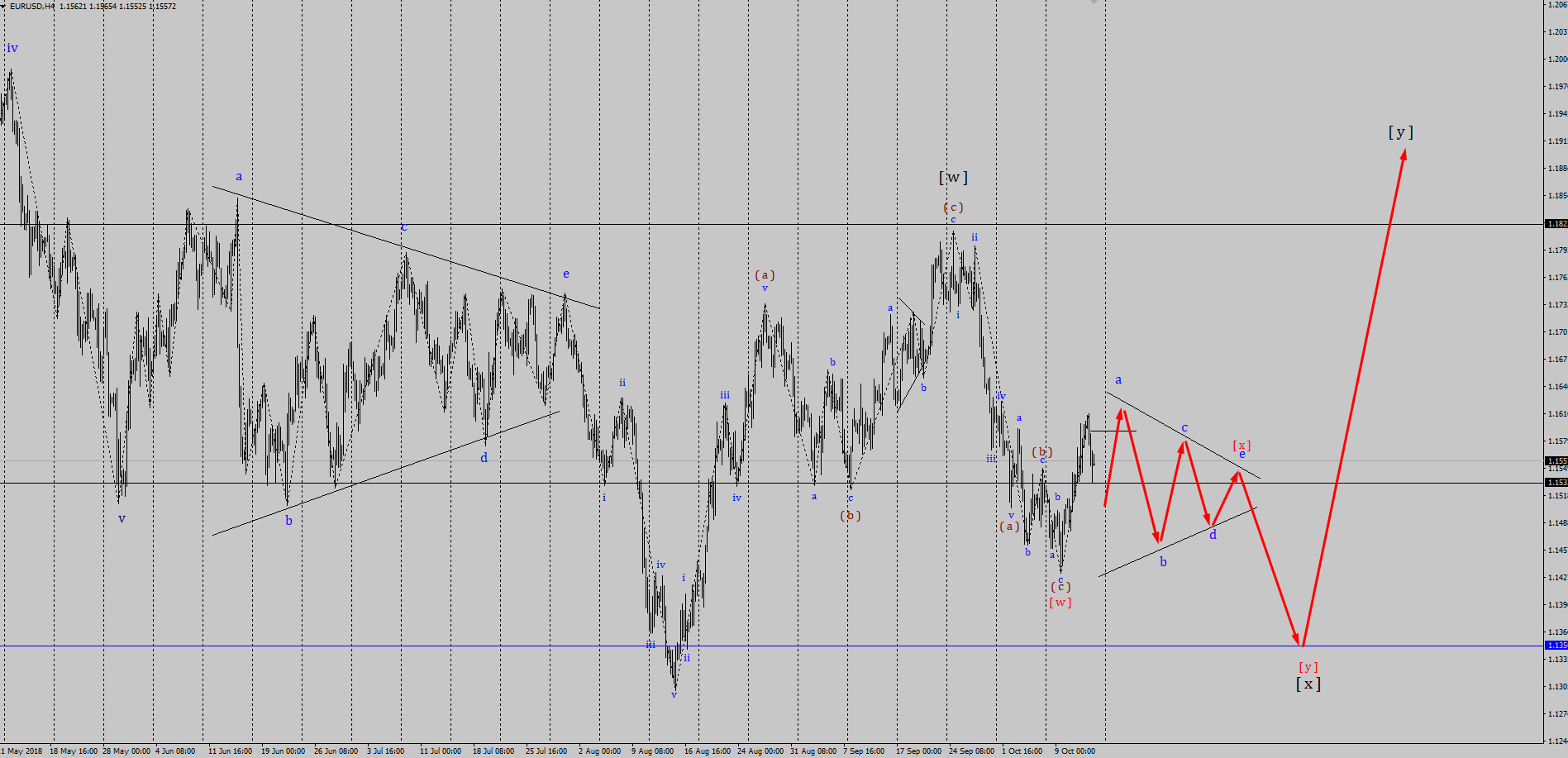Screen dimensions: 1568x758
Task: Click the 1.182 price level tag
Action: click(1556, 224)
